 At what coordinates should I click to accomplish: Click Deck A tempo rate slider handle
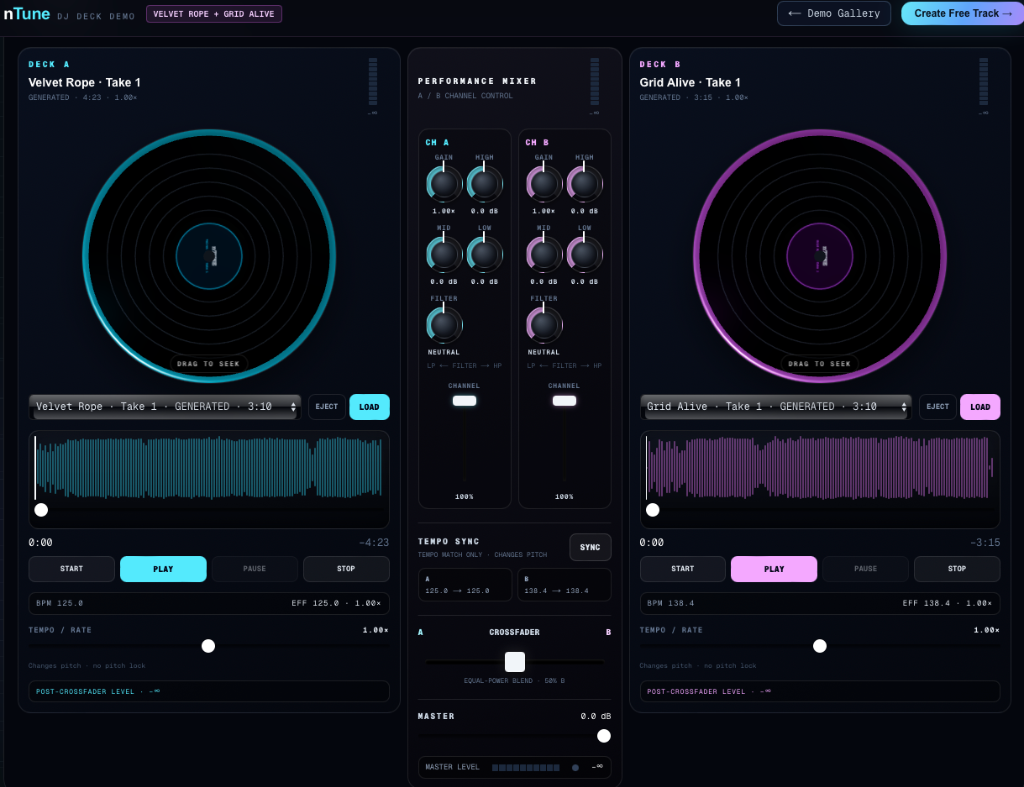coord(208,646)
